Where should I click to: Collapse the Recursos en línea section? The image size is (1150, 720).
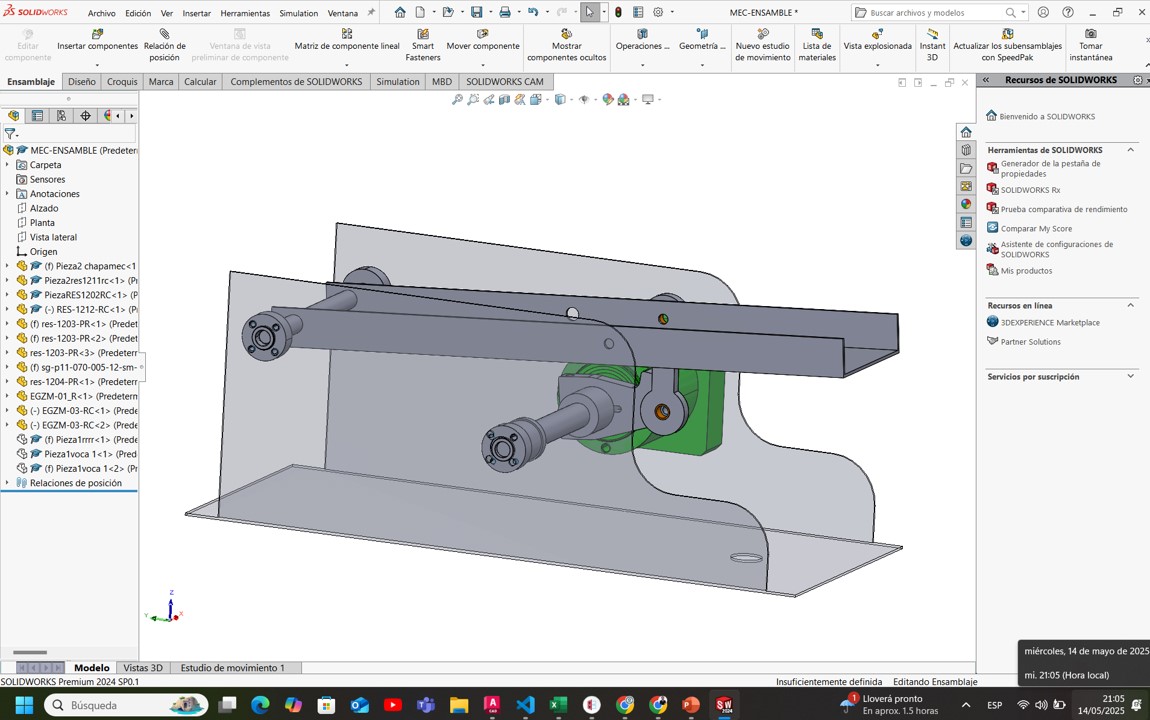tap(1130, 305)
